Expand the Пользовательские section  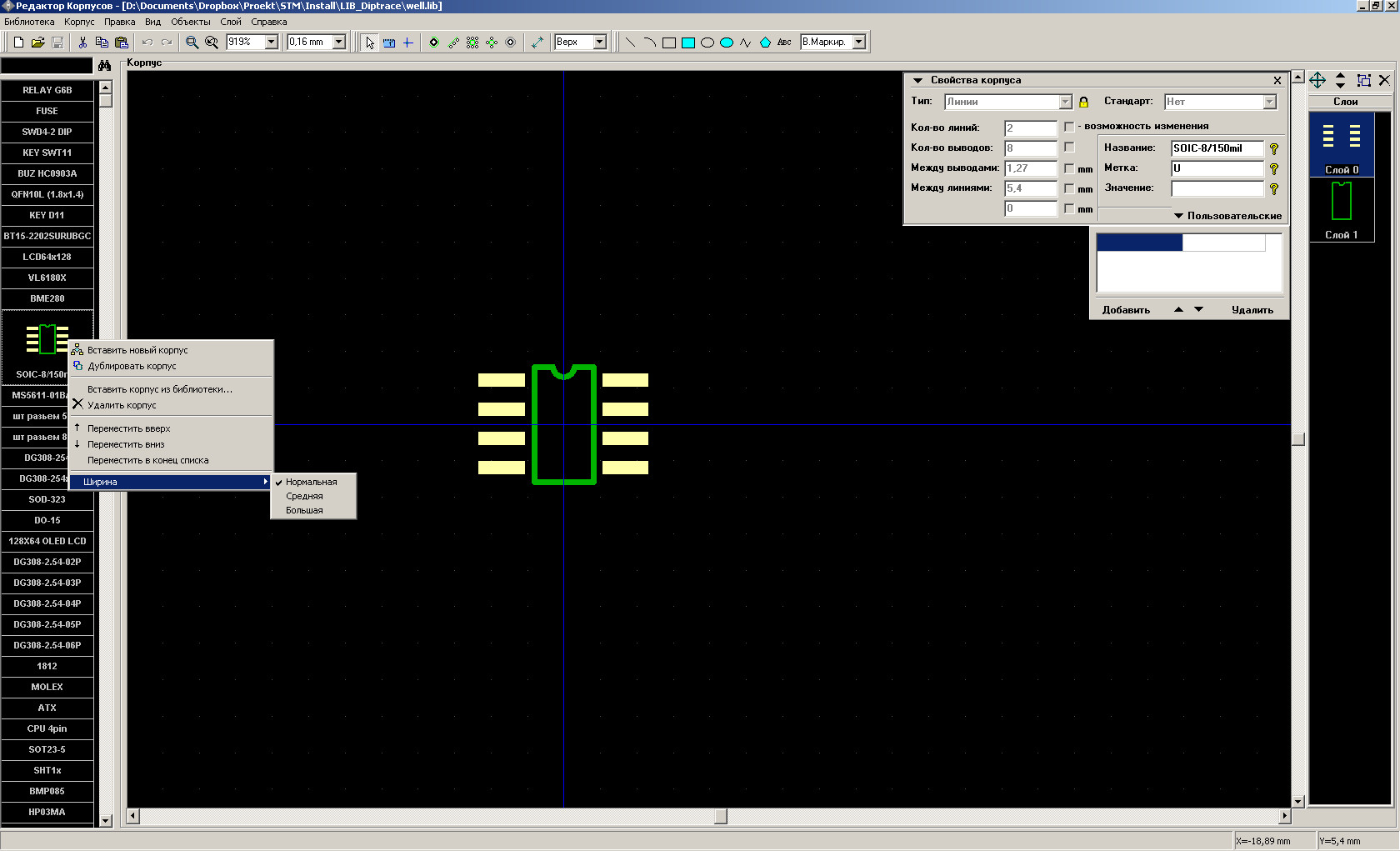(1227, 216)
